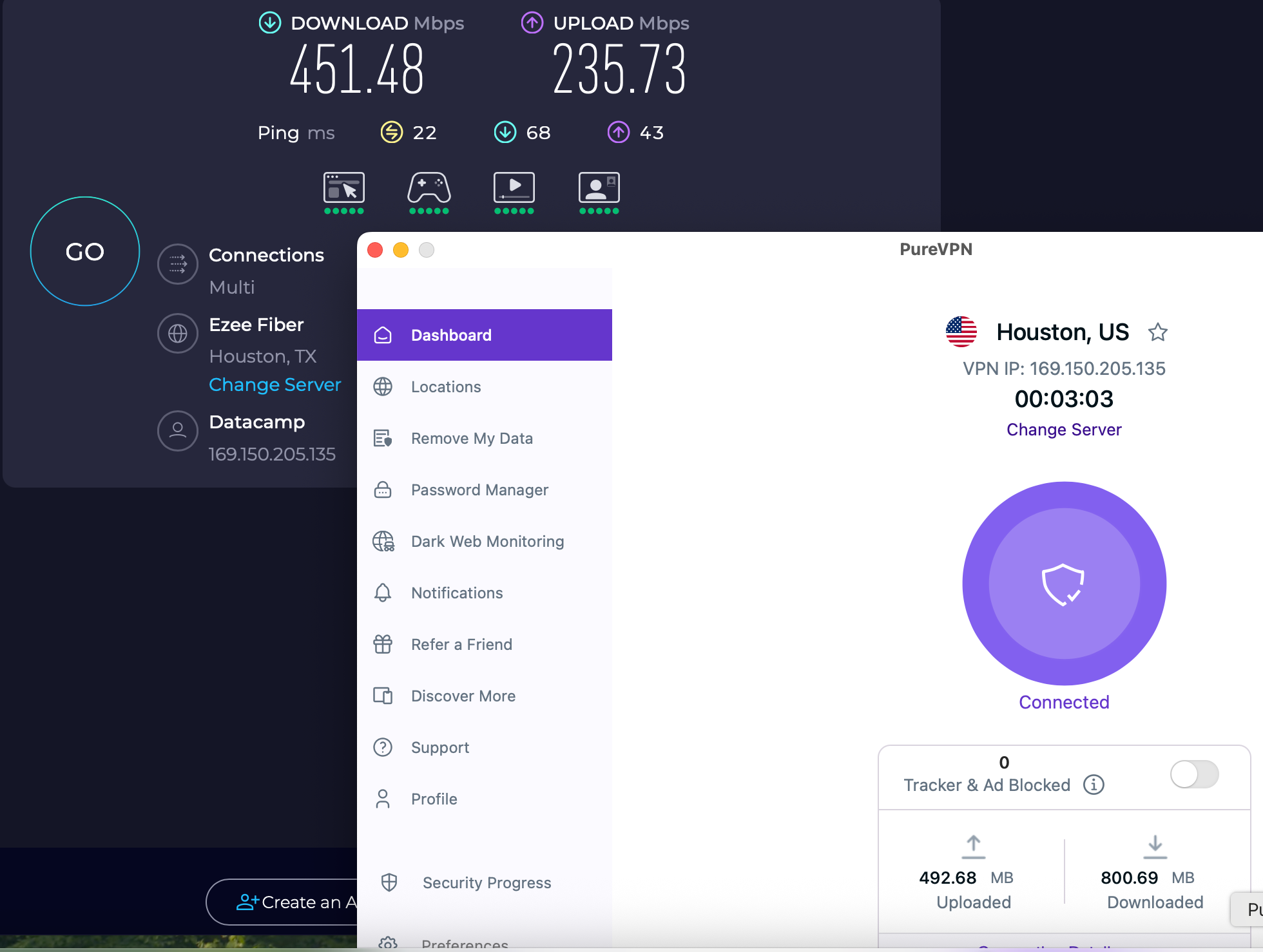The height and width of the screenshot is (952, 1263).
Task: Click 169.150.205.135 under Datacamp
Action: coord(272,454)
